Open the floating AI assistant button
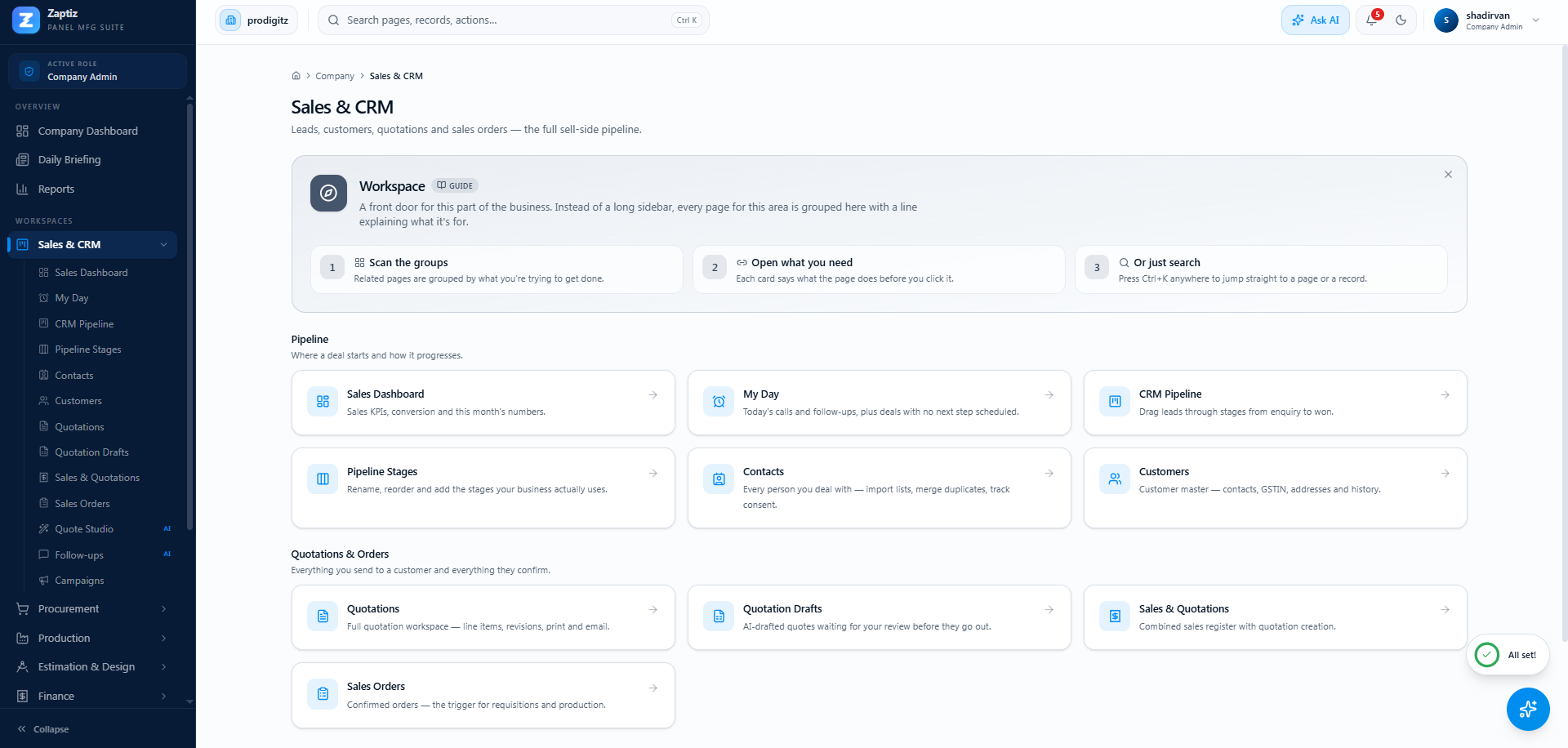Image resolution: width=1568 pixels, height=748 pixels. tap(1528, 709)
